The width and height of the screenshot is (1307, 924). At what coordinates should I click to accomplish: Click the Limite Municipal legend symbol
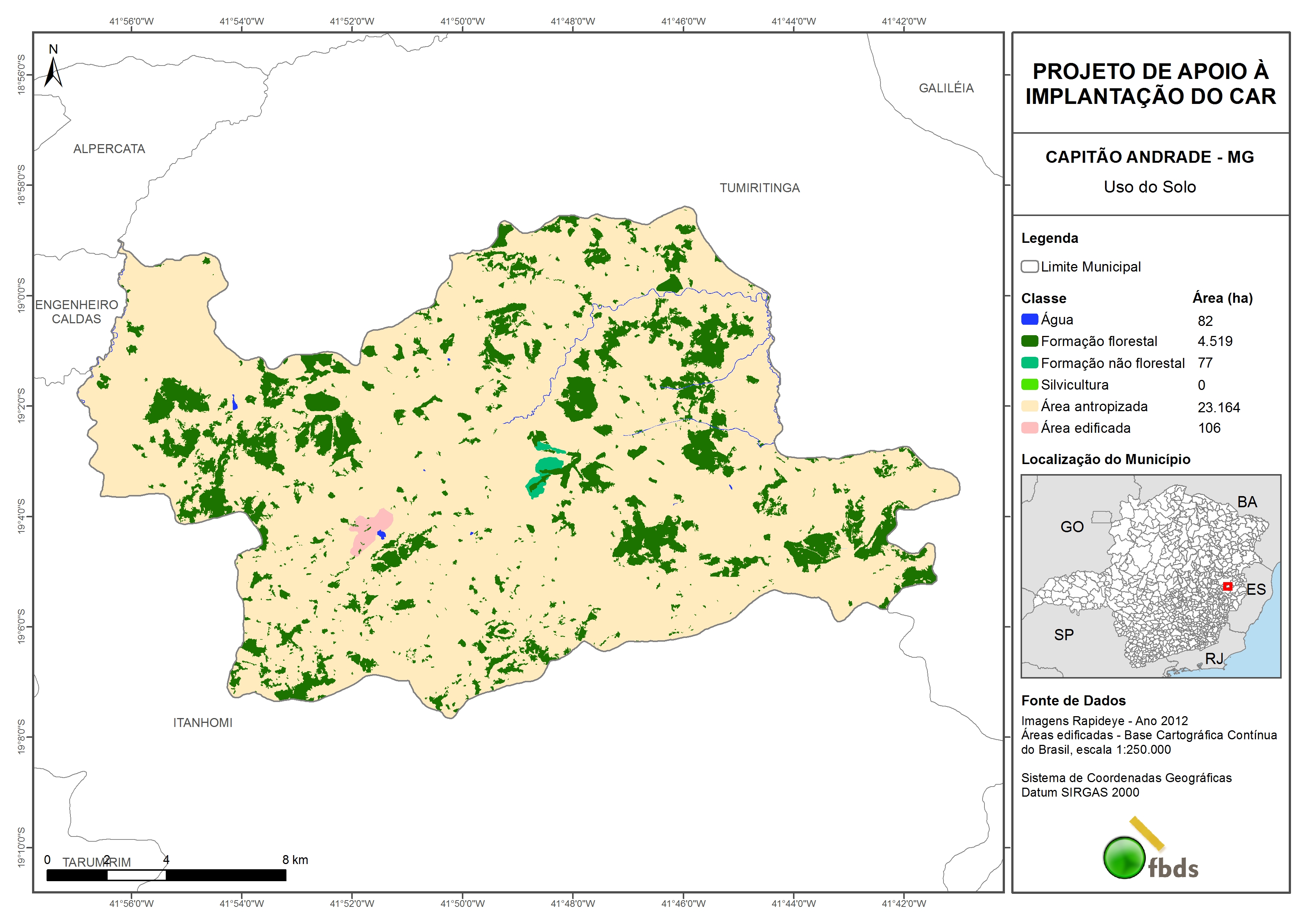[1029, 266]
